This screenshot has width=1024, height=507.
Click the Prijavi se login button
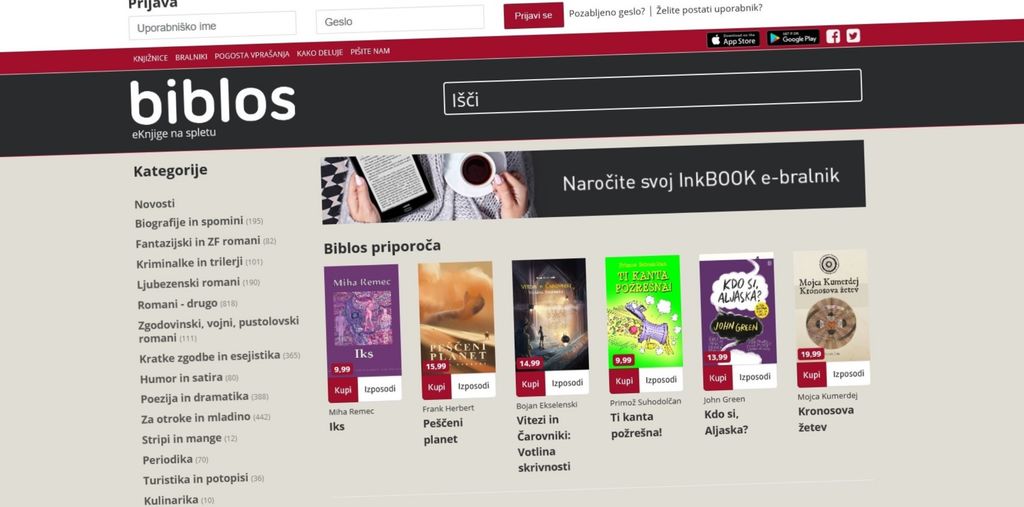coord(533,16)
